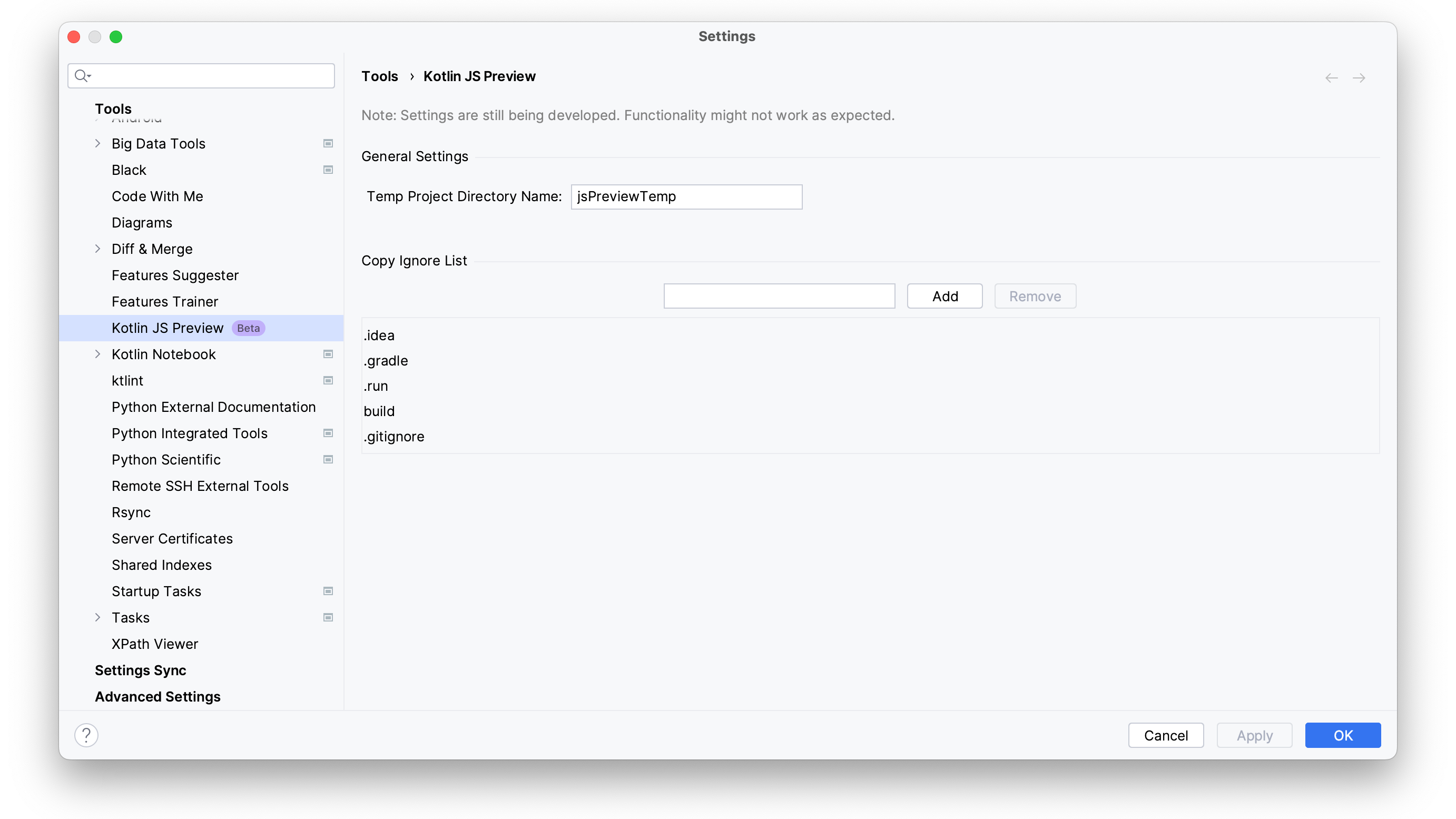Click the search icon in sidebar
The height and width of the screenshot is (819, 1456).
(83, 75)
